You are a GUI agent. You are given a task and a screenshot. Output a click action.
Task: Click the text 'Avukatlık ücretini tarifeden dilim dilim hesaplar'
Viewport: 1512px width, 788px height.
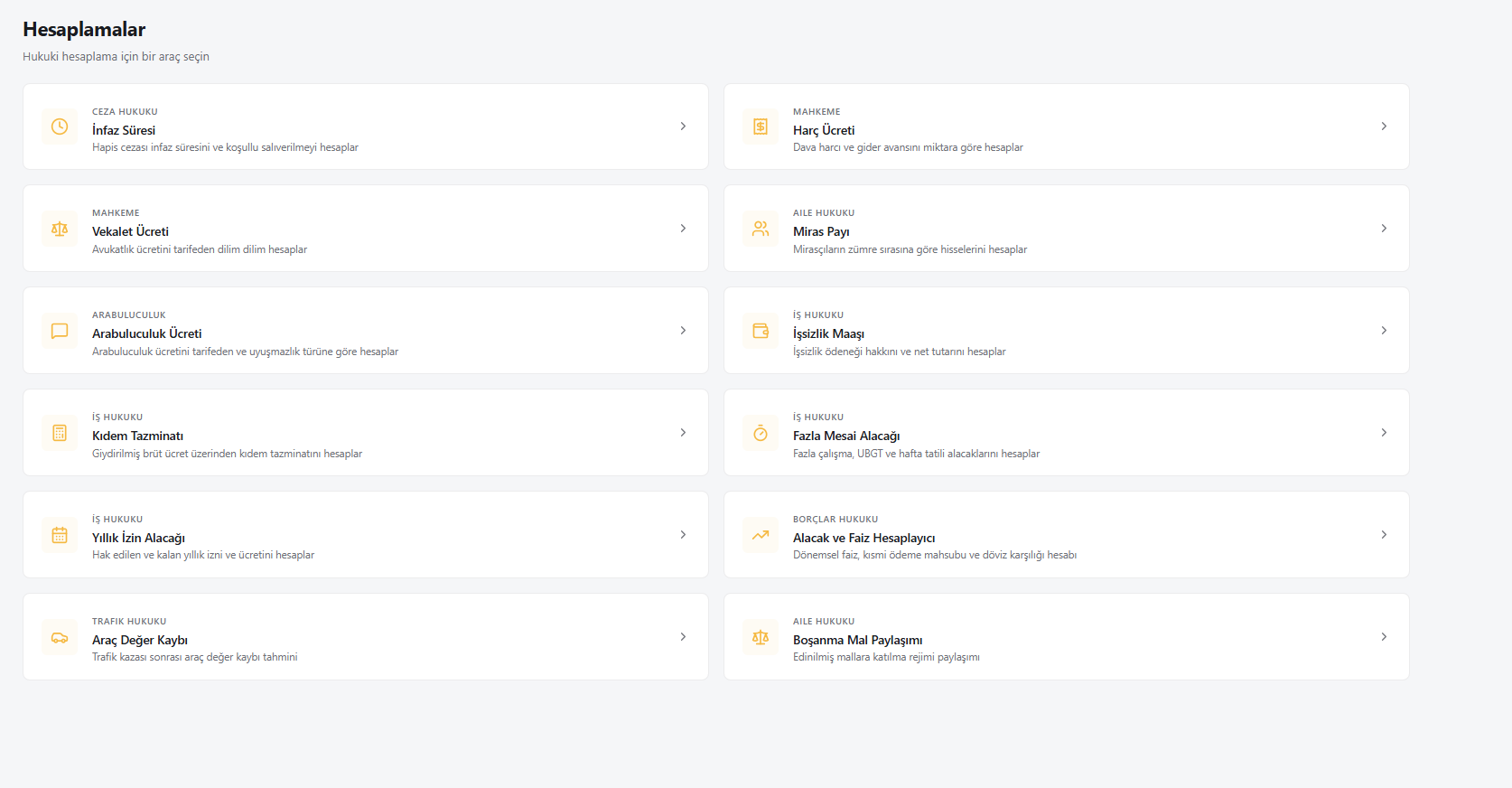[x=200, y=249]
